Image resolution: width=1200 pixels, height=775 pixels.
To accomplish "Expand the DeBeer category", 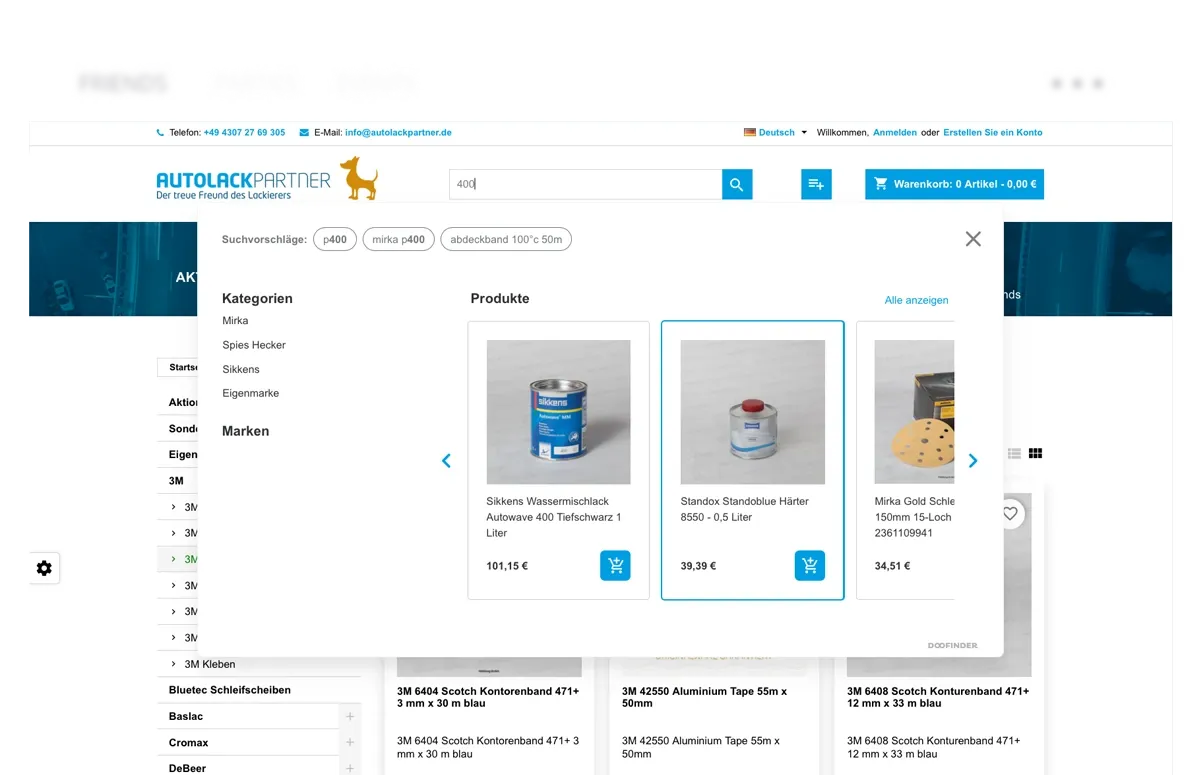I will click(350, 768).
